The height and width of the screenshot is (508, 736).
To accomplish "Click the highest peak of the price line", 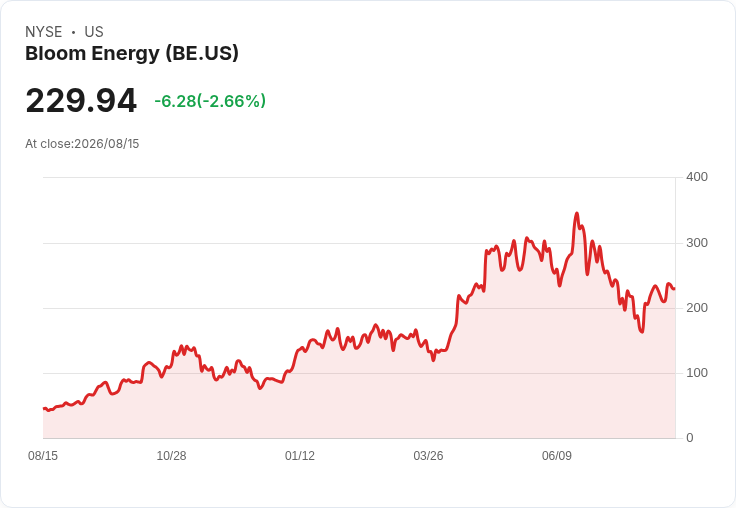I will [x=577, y=213].
